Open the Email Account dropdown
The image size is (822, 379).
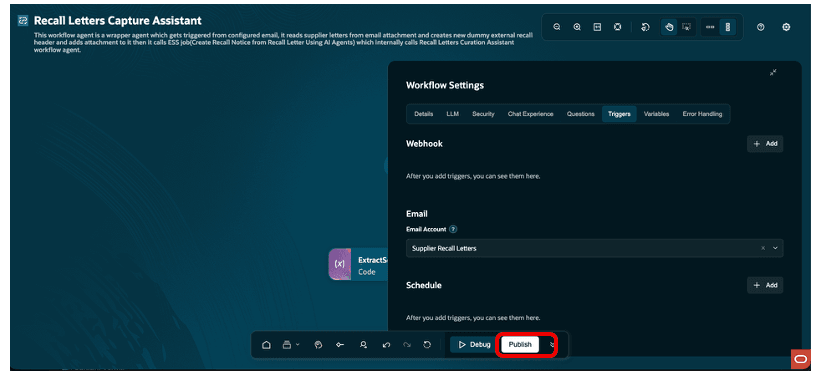[x=594, y=248]
